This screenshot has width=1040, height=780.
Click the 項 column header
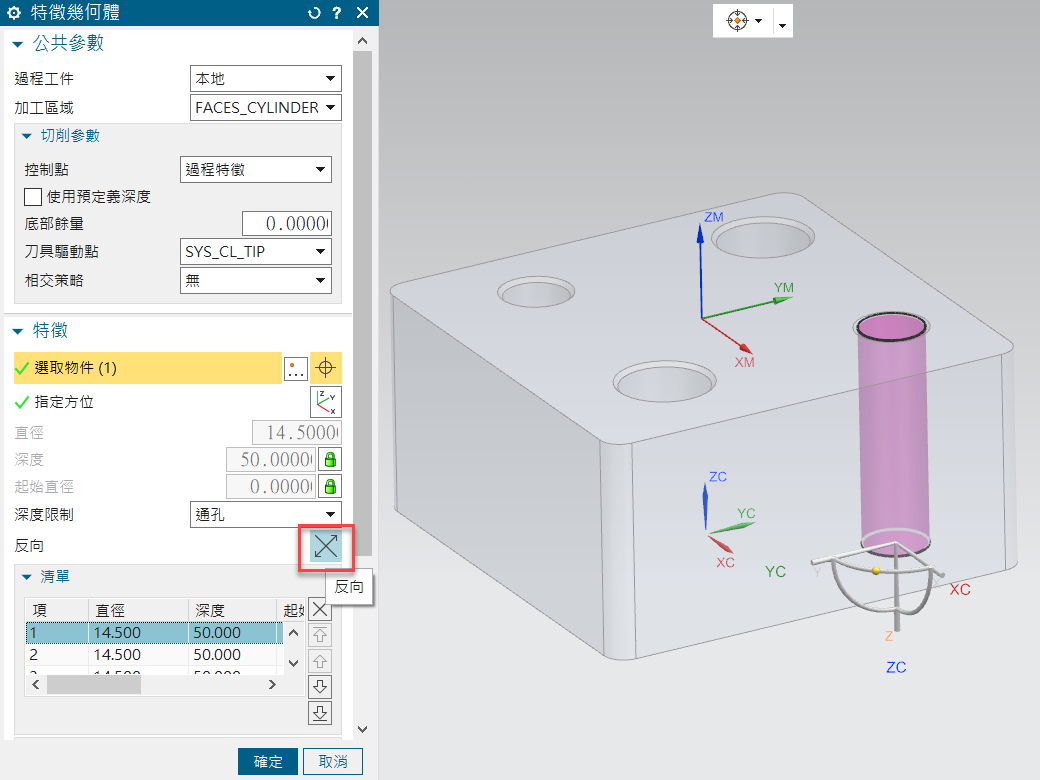click(57, 610)
